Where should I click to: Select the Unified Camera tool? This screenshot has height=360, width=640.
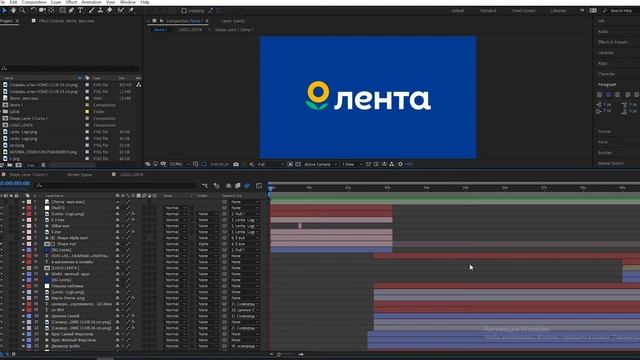coord(42,11)
